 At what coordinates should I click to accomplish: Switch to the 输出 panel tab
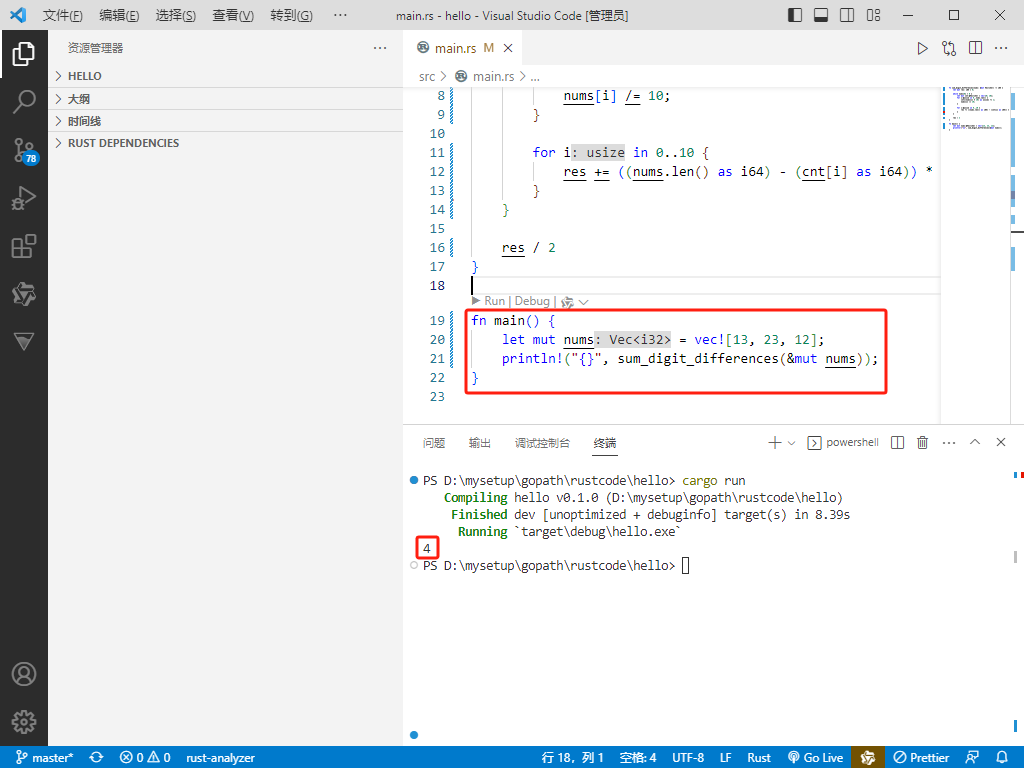point(480,442)
